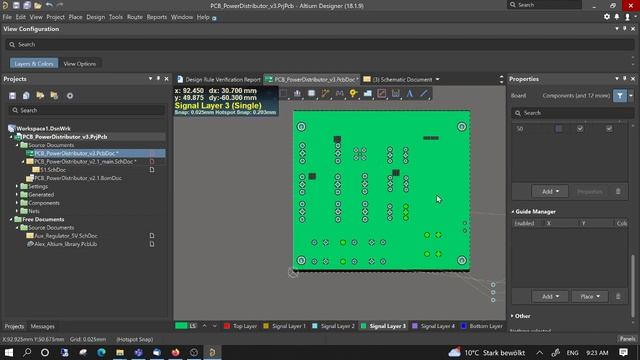Click the LS layer set button
The image size is (640, 360).
tap(186, 326)
